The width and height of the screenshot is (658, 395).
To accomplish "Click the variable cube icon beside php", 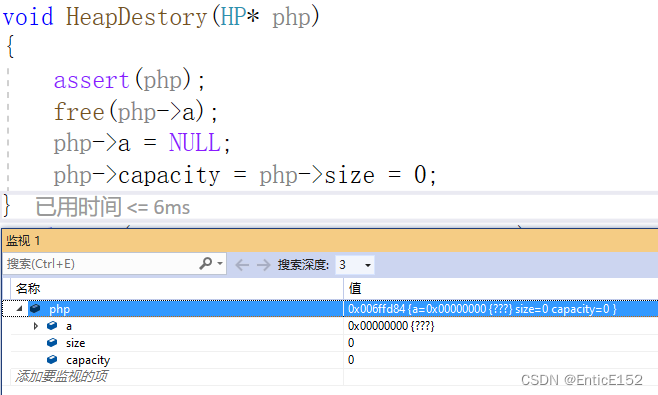I will tap(35, 309).
